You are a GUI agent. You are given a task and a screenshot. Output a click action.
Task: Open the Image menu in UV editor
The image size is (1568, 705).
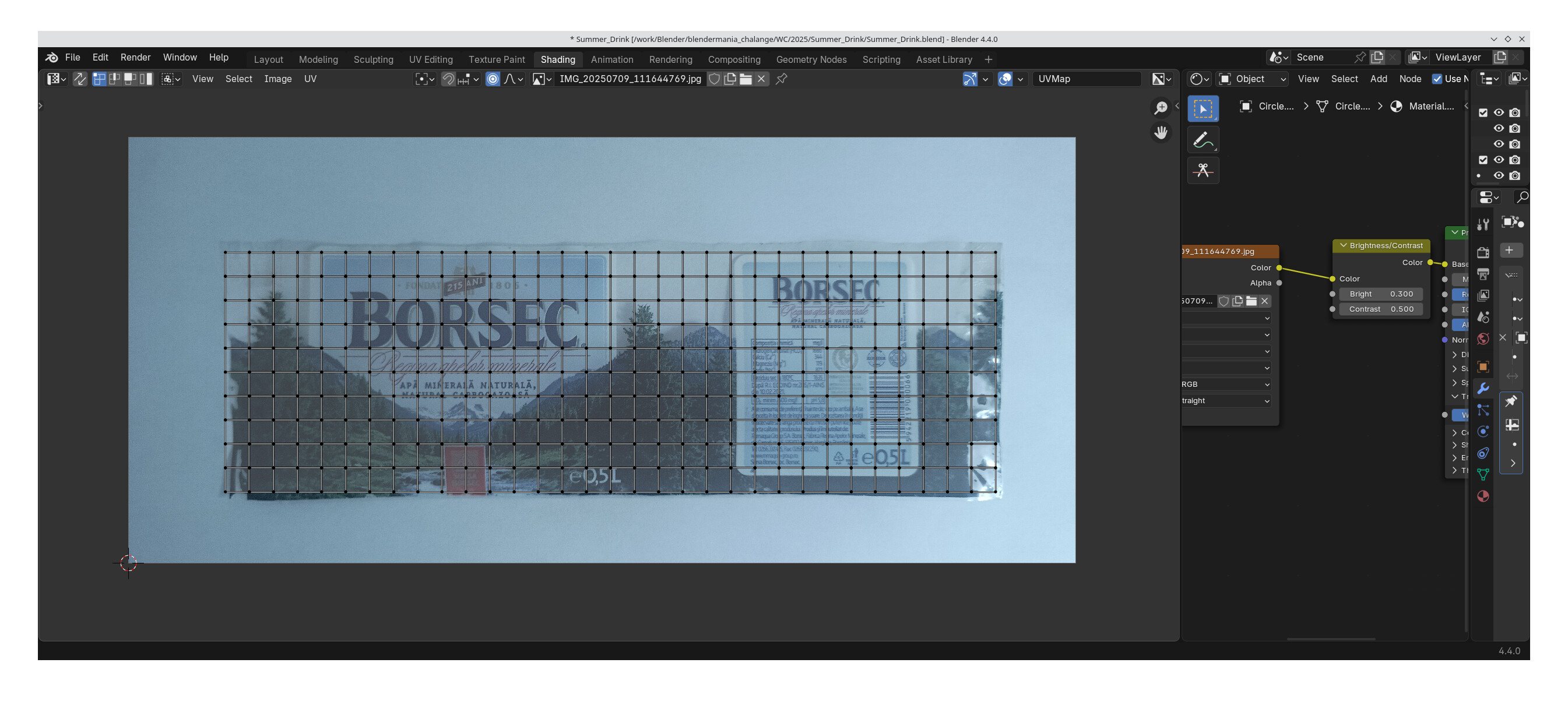(x=277, y=79)
